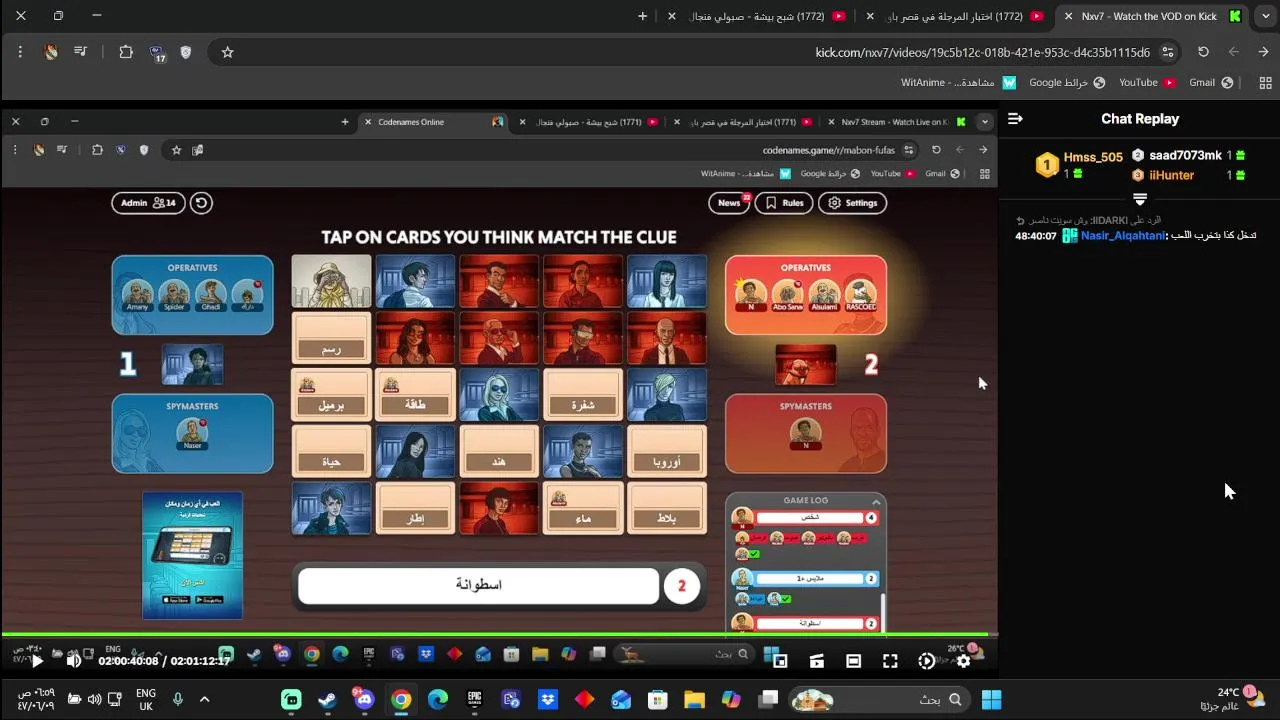Open Hmss_505 top gifter entry
1280x720 pixels.
[x=1079, y=165]
